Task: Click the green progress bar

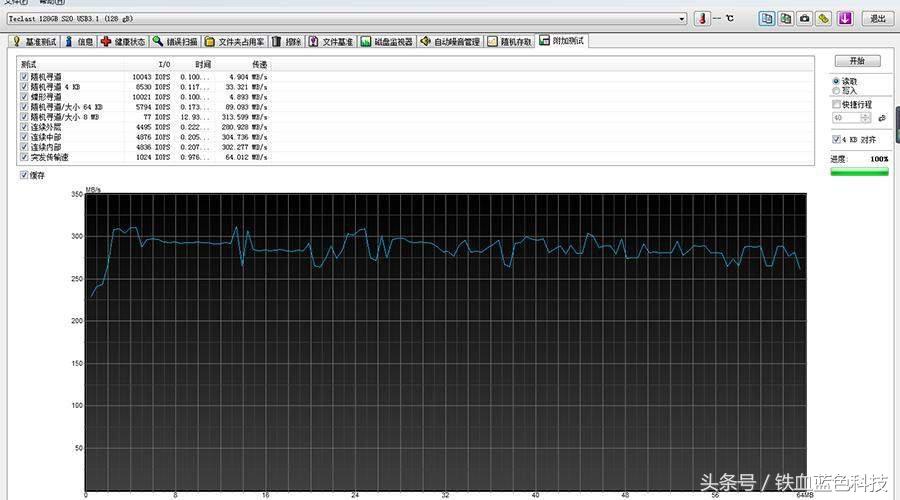Action: coord(859,172)
